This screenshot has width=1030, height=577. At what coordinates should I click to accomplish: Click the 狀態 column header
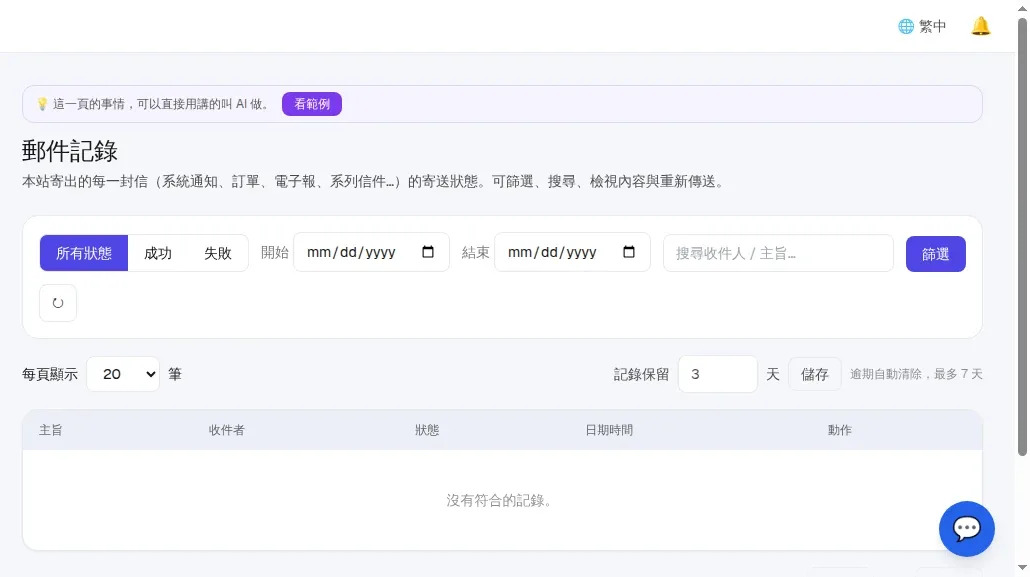tap(427, 430)
